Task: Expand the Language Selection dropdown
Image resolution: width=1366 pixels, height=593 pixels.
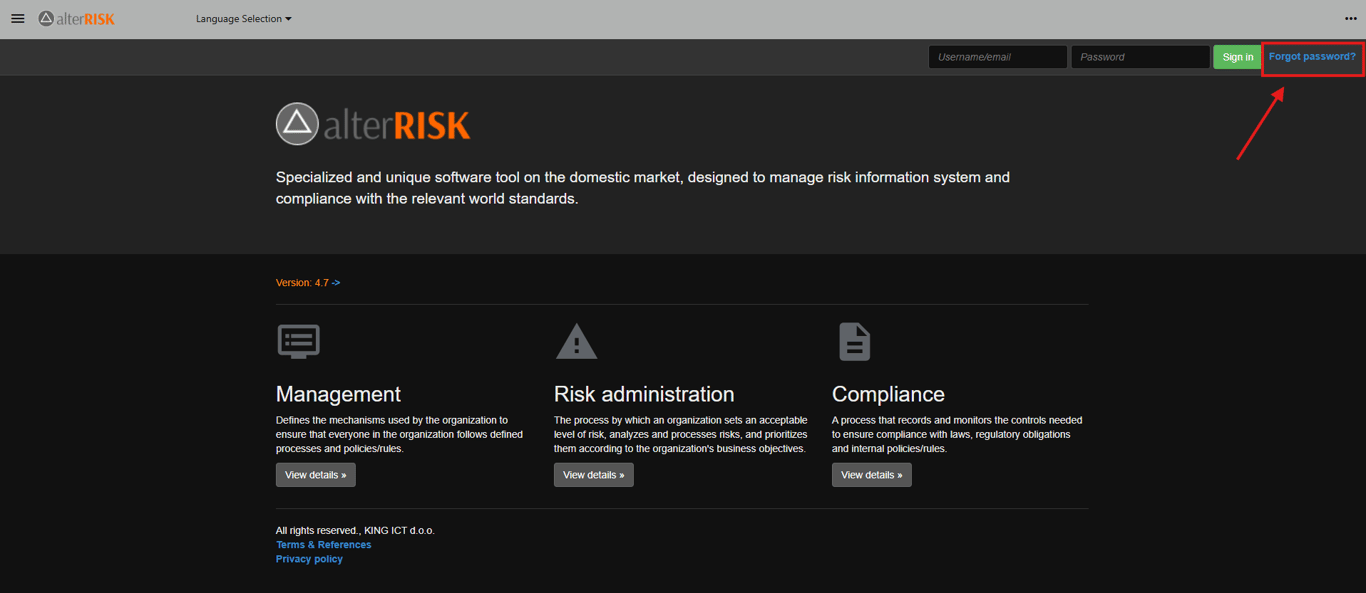Action: coord(244,19)
